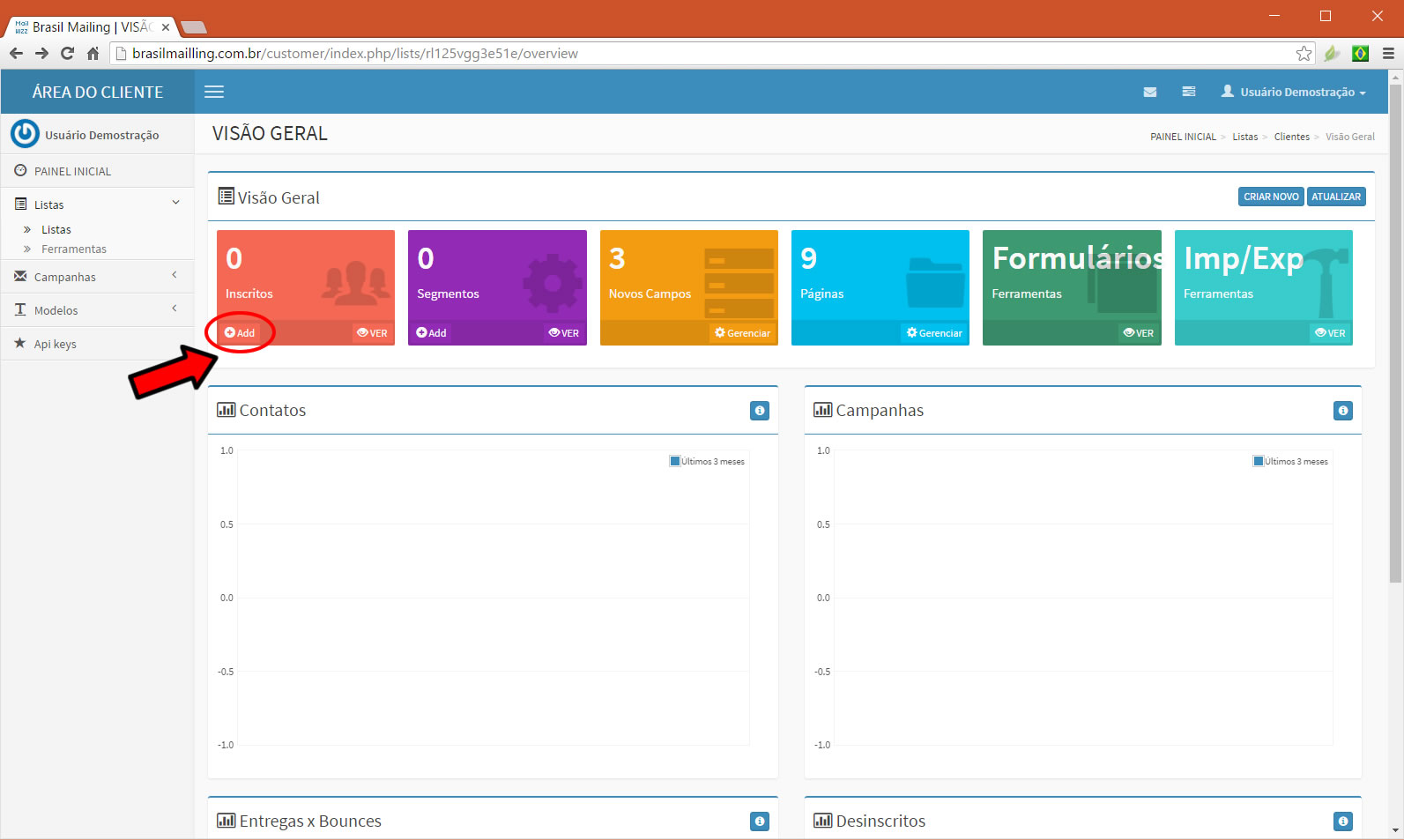
Task: Open the Usuário Demostração user dropdown
Action: (1293, 92)
